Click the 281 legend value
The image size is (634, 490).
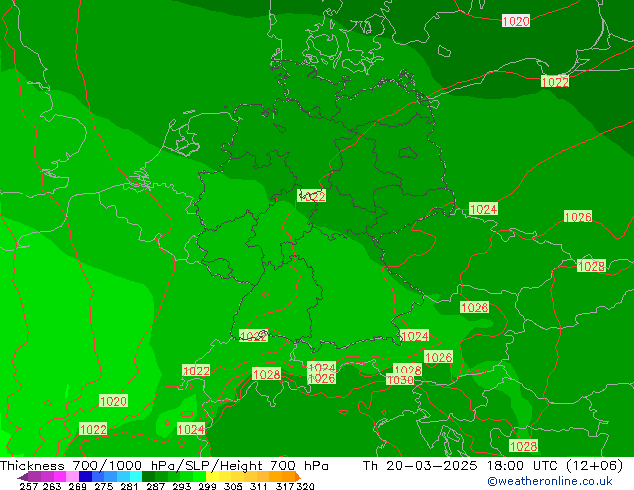pos(129,486)
